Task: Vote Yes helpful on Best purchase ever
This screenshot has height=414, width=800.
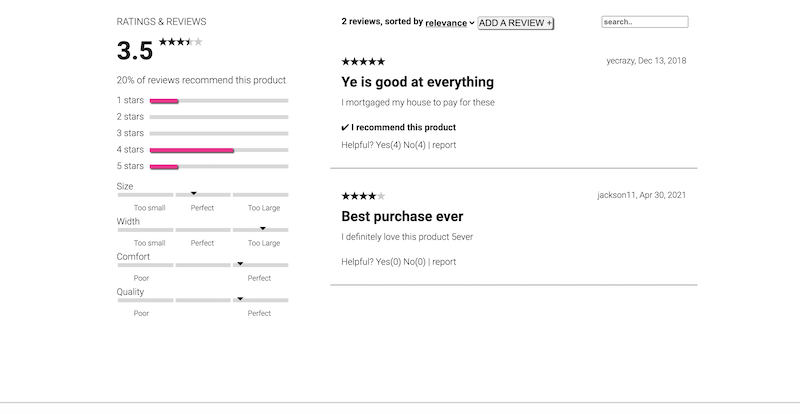Action: point(388,262)
